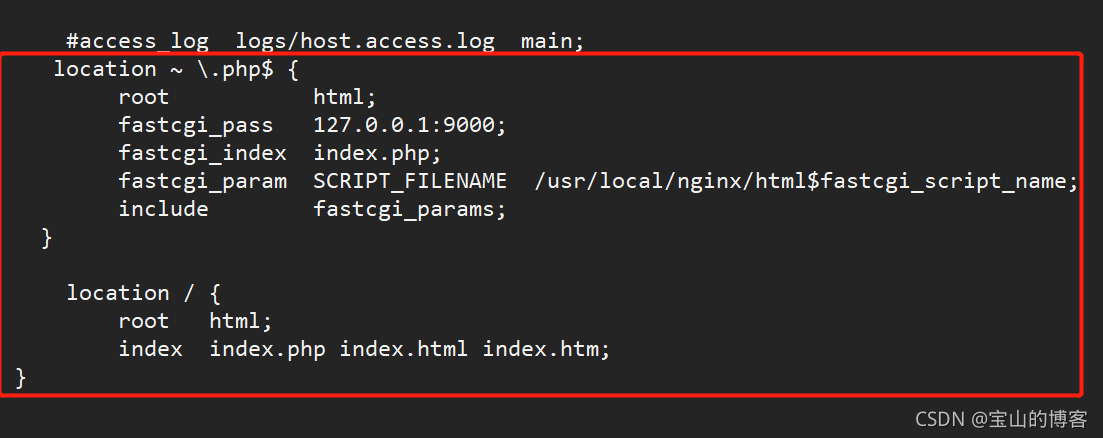Click the html; value in second root line

(241, 321)
